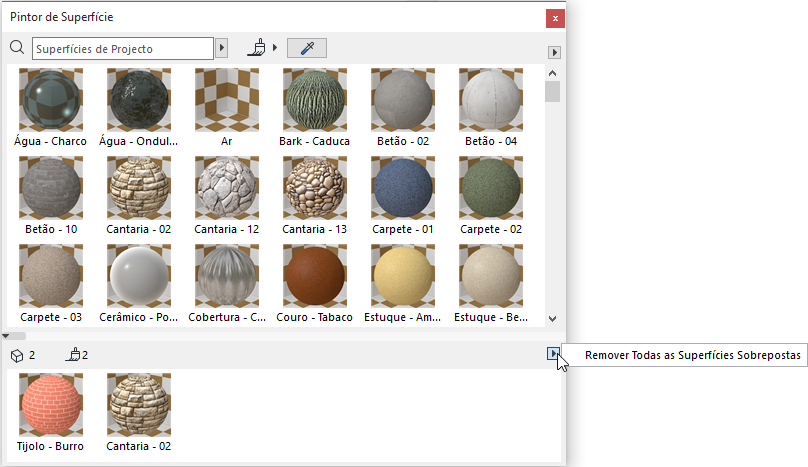The image size is (808, 467).
Task: Open the Superfícies de Projecto dropdown arrow
Action: pyautogui.click(x=222, y=48)
